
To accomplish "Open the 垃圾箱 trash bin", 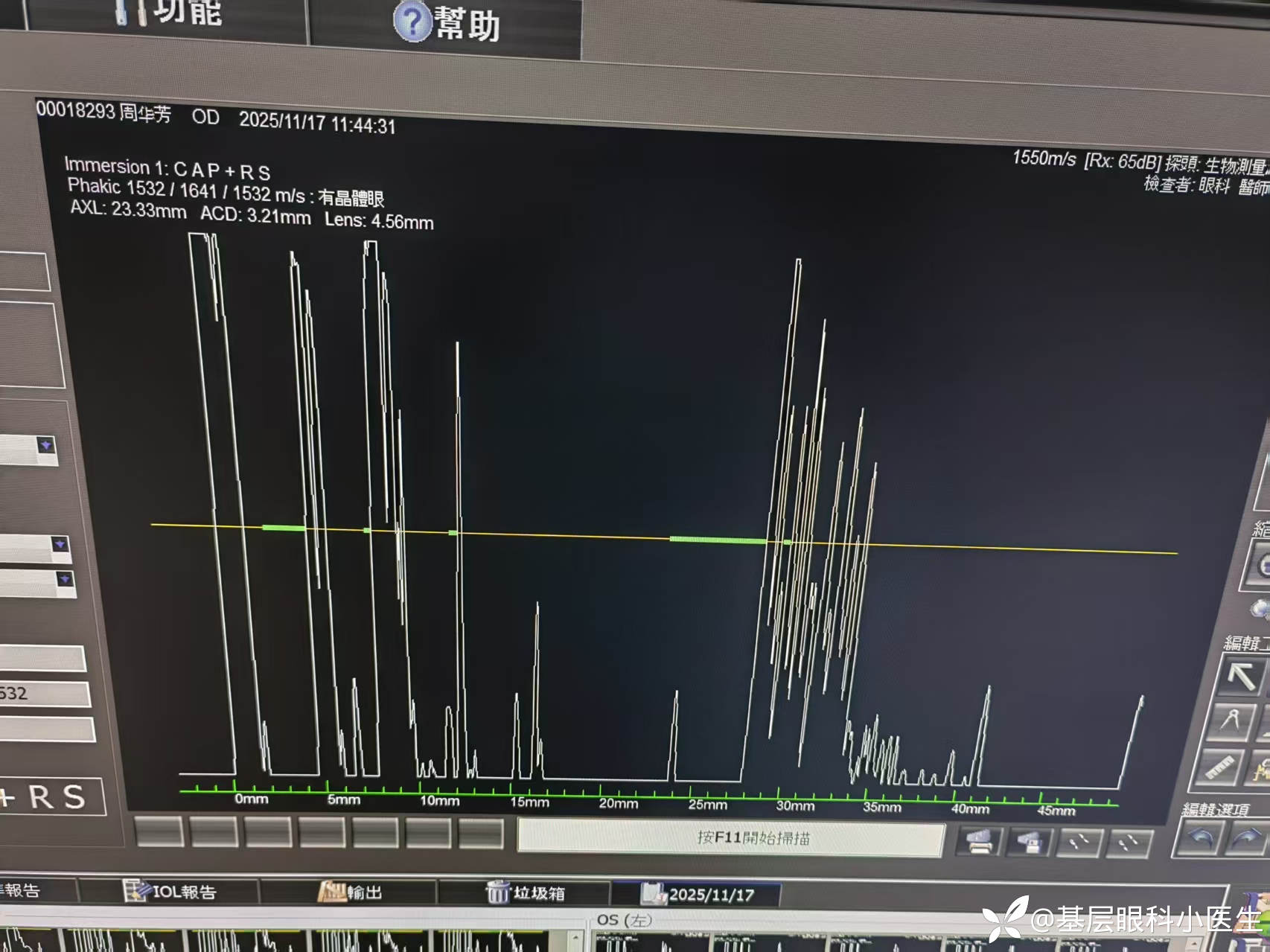I will (526, 892).
